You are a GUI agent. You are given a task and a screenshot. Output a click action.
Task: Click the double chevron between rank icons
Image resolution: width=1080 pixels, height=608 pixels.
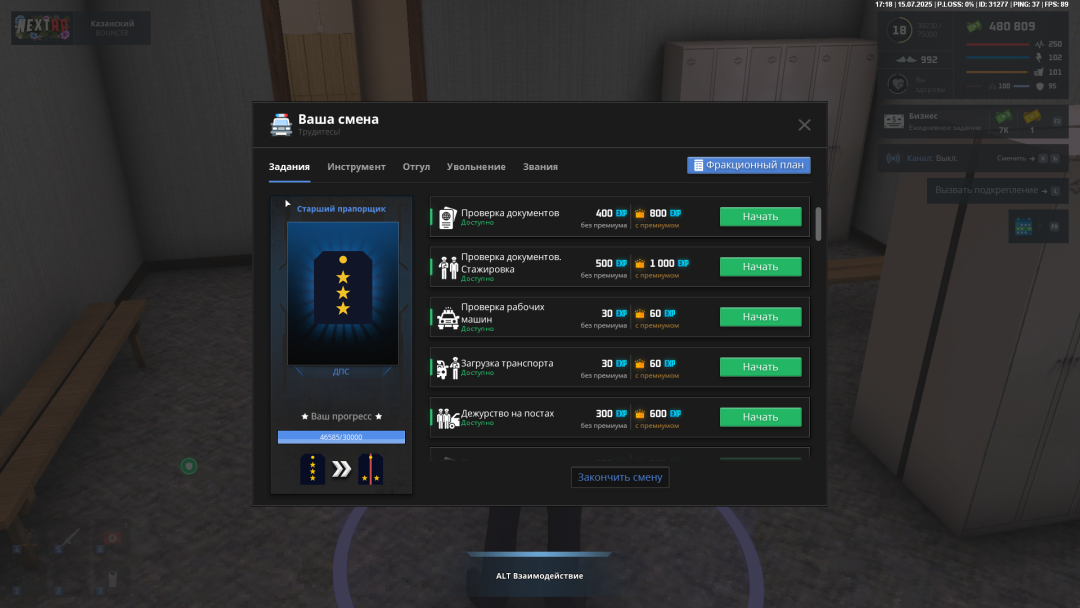[x=342, y=469]
